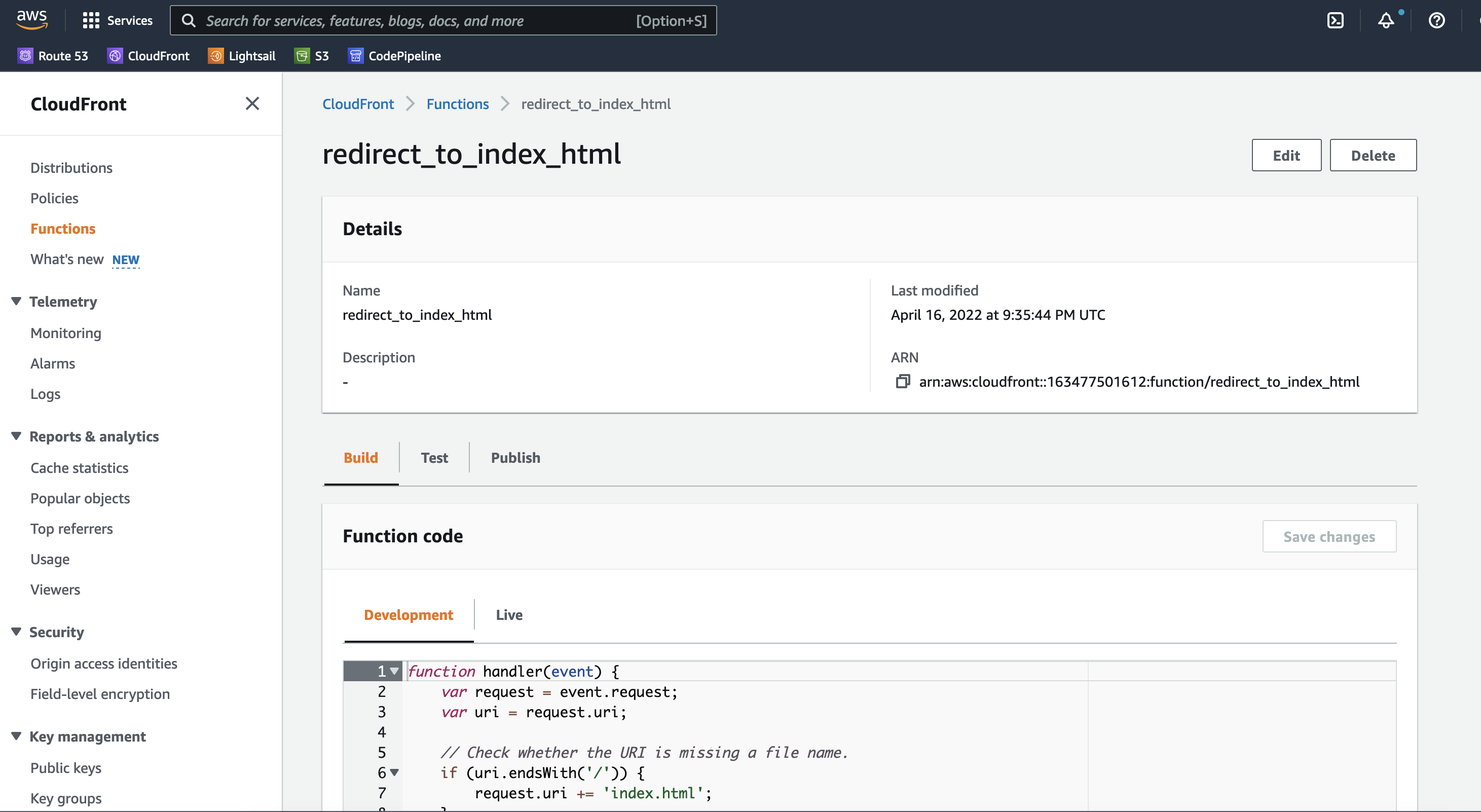The height and width of the screenshot is (812, 1481).
Task: Open Key groups
Action: [x=65, y=798]
